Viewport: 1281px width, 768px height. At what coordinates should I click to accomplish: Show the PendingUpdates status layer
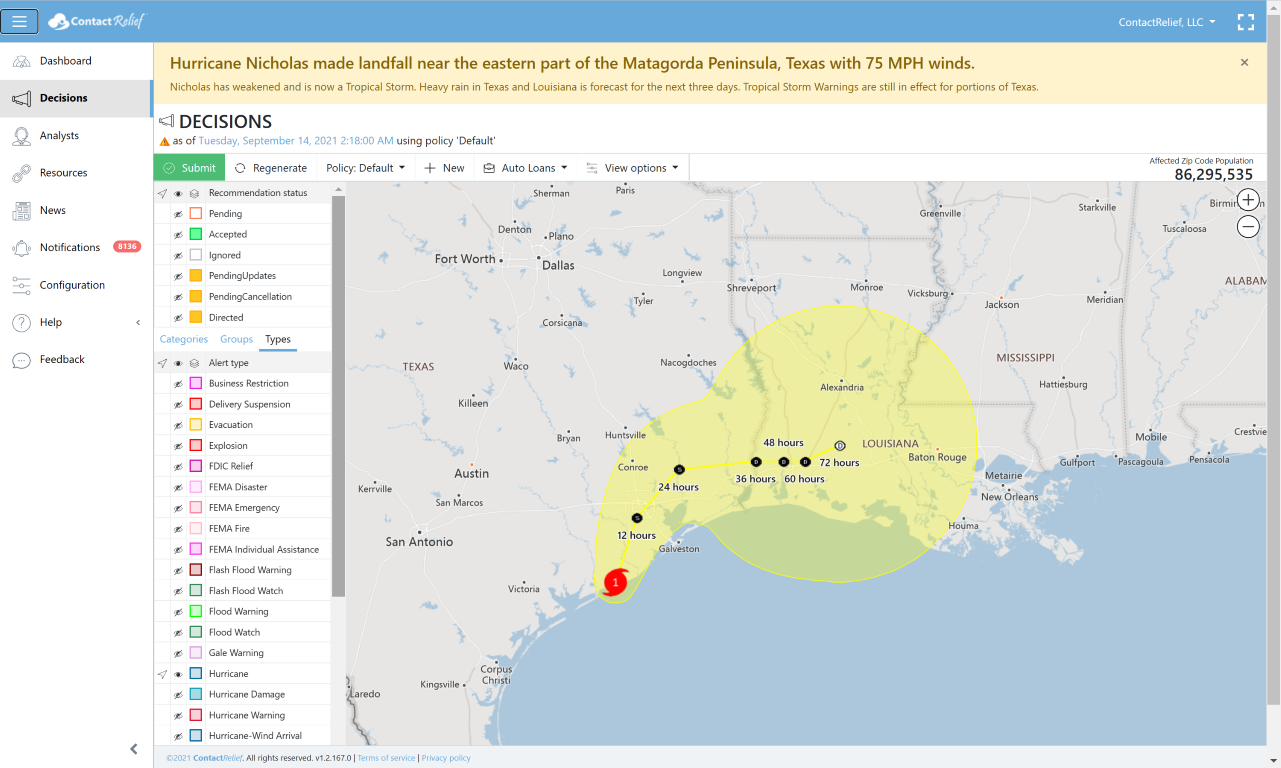(x=178, y=276)
